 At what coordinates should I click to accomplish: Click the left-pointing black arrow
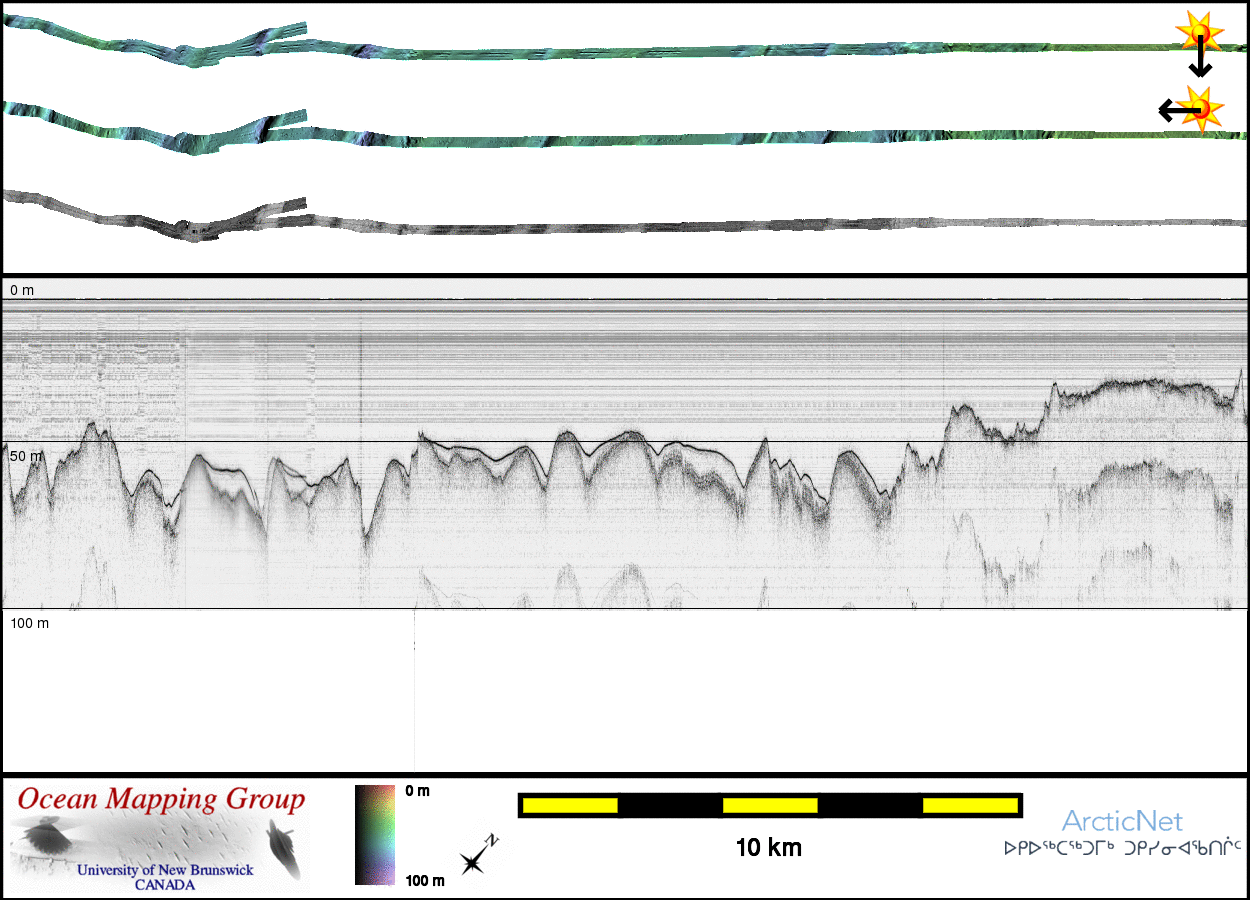click(1172, 110)
